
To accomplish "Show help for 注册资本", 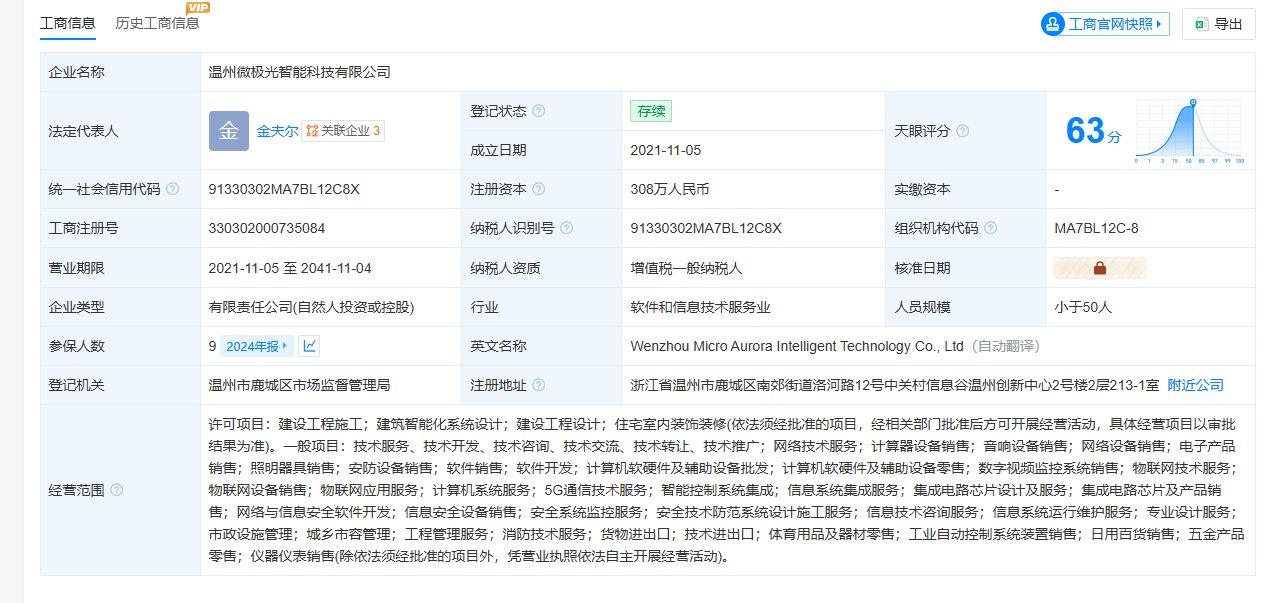I will [x=539, y=189].
